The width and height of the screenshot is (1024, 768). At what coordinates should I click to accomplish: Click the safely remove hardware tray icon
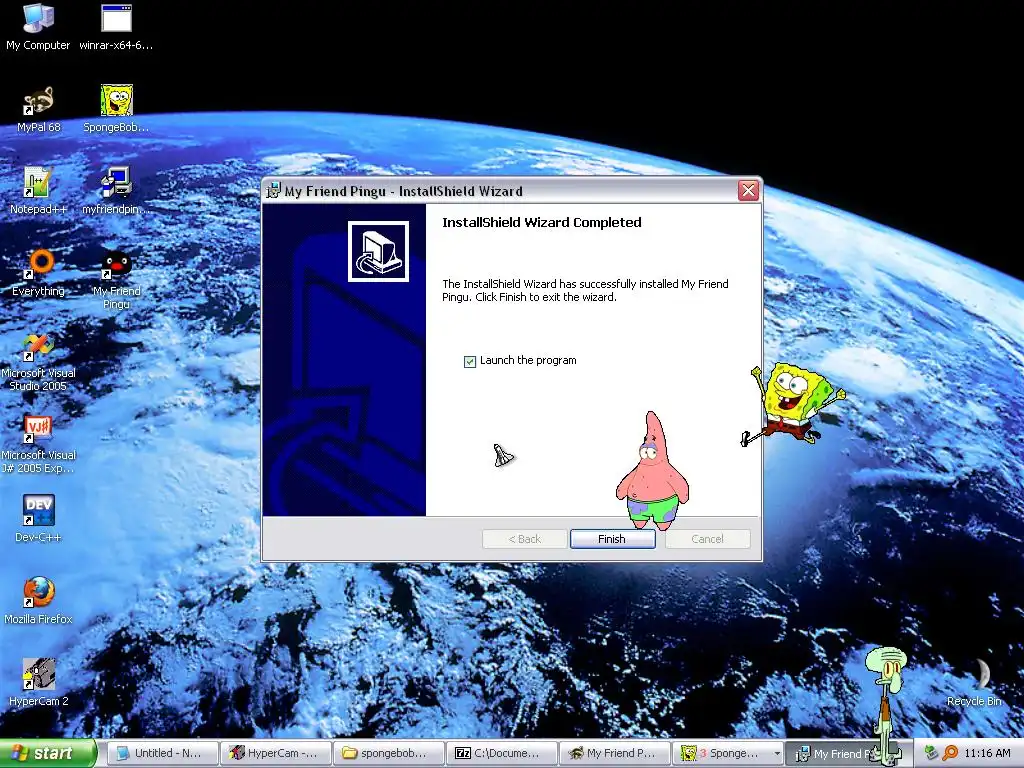[931, 753]
